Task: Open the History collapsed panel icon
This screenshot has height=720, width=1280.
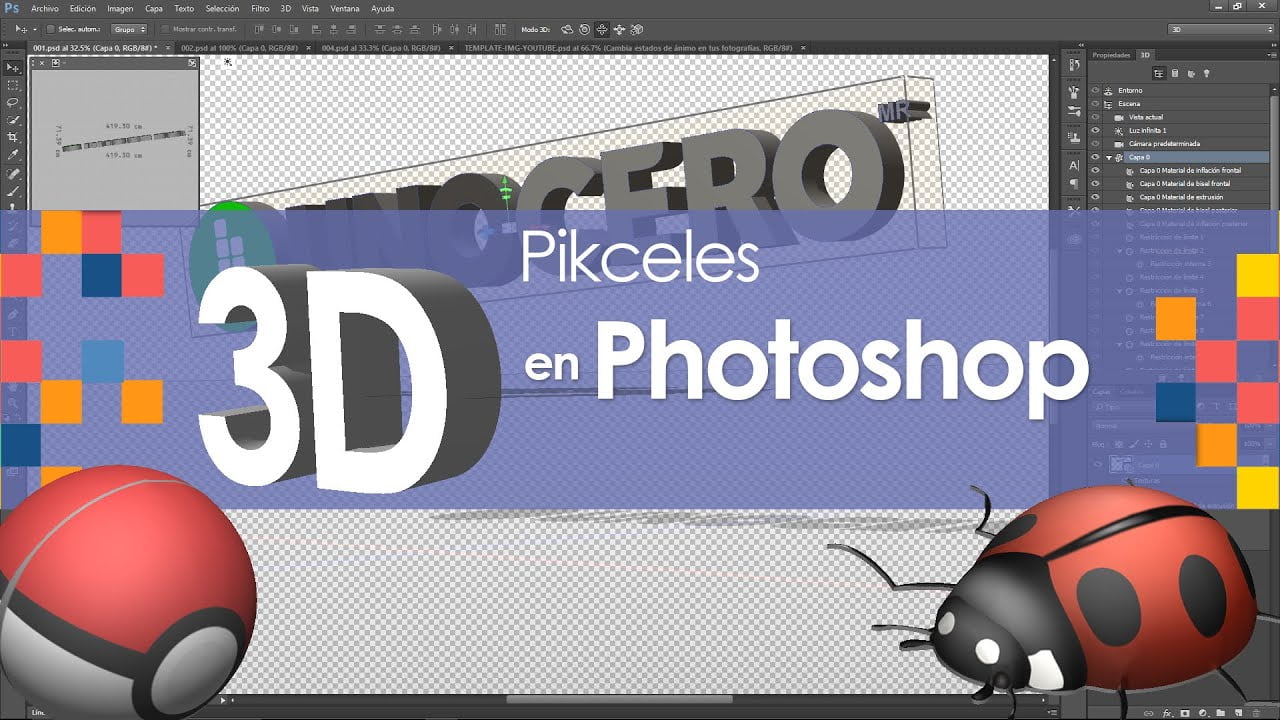Action: (1074, 67)
